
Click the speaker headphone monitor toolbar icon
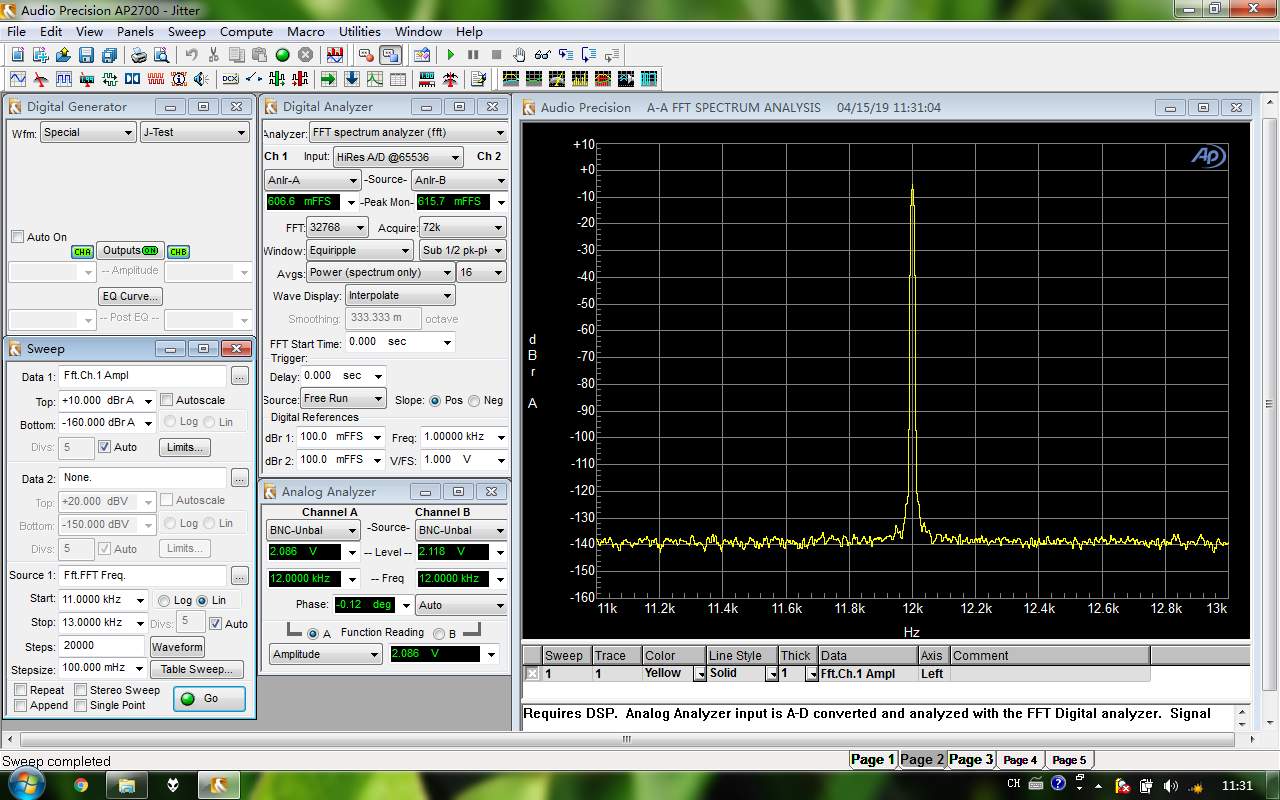point(201,79)
